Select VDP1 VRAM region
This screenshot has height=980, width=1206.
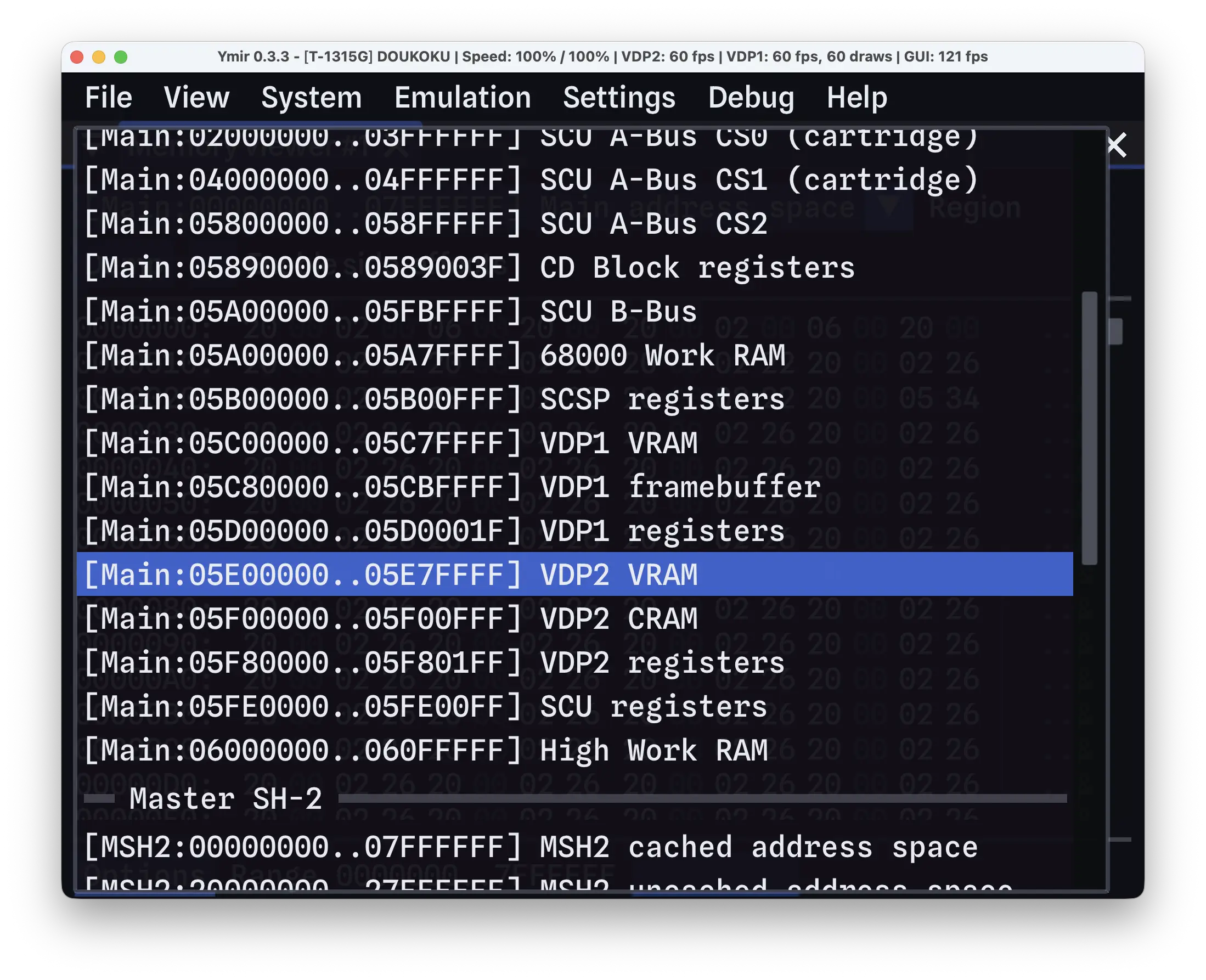(574, 443)
